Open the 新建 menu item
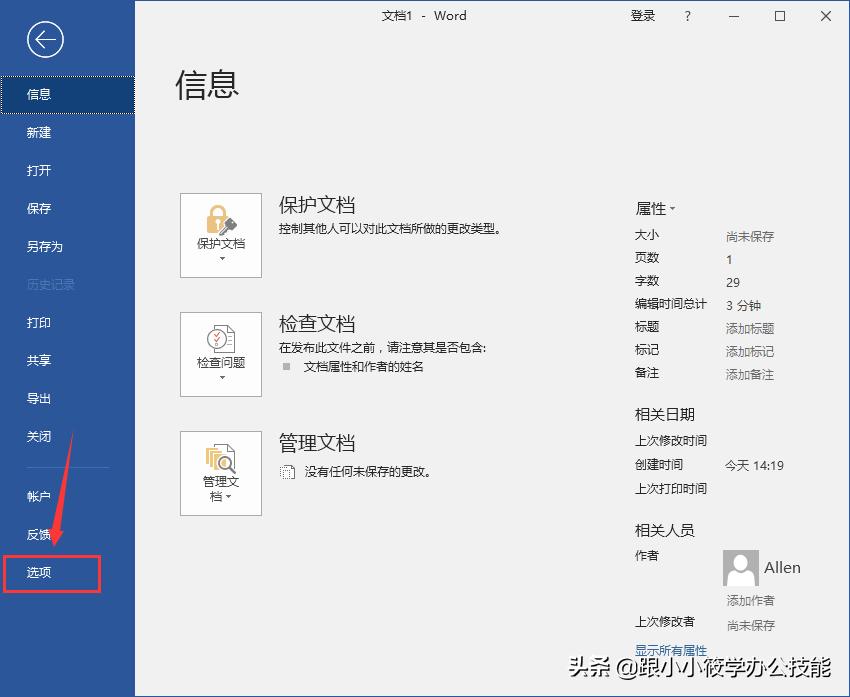This screenshot has width=850, height=697. coord(38,132)
